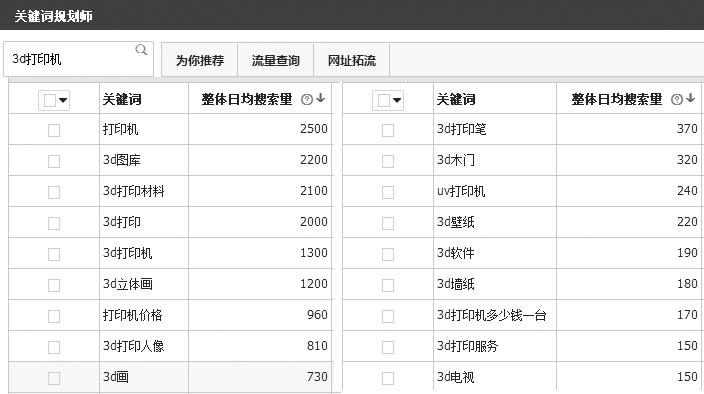Check the 打印机 keyword checkbox
Image resolution: width=704 pixels, height=394 pixels.
click(x=54, y=130)
